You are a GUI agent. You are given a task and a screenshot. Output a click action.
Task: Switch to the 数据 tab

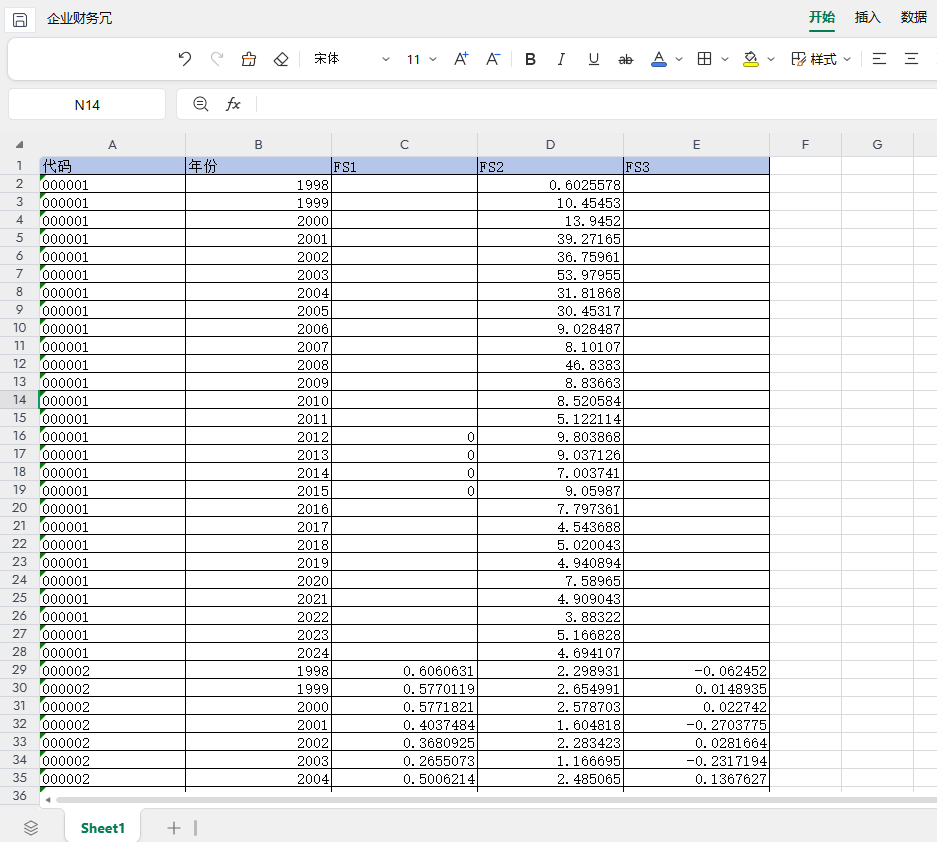[913, 17]
